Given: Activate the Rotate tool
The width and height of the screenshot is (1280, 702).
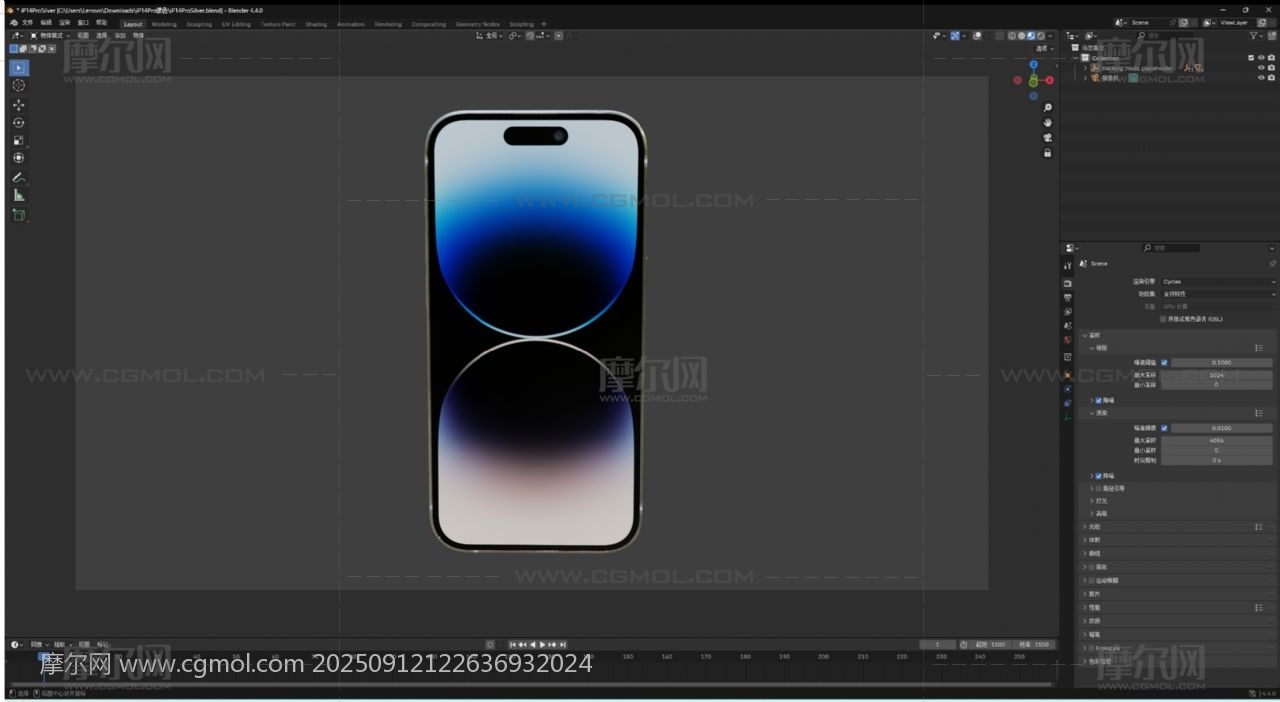Looking at the screenshot, I should pyautogui.click(x=19, y=122).
